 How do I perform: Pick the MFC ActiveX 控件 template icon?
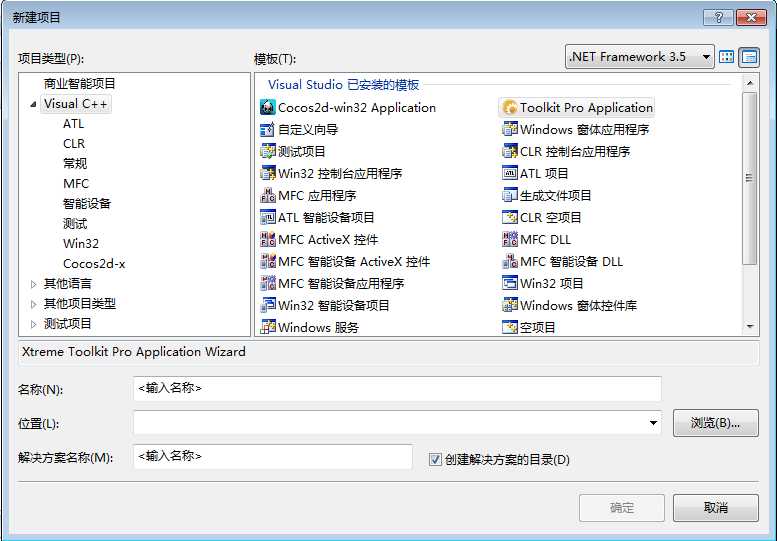[x=268, y=240]
